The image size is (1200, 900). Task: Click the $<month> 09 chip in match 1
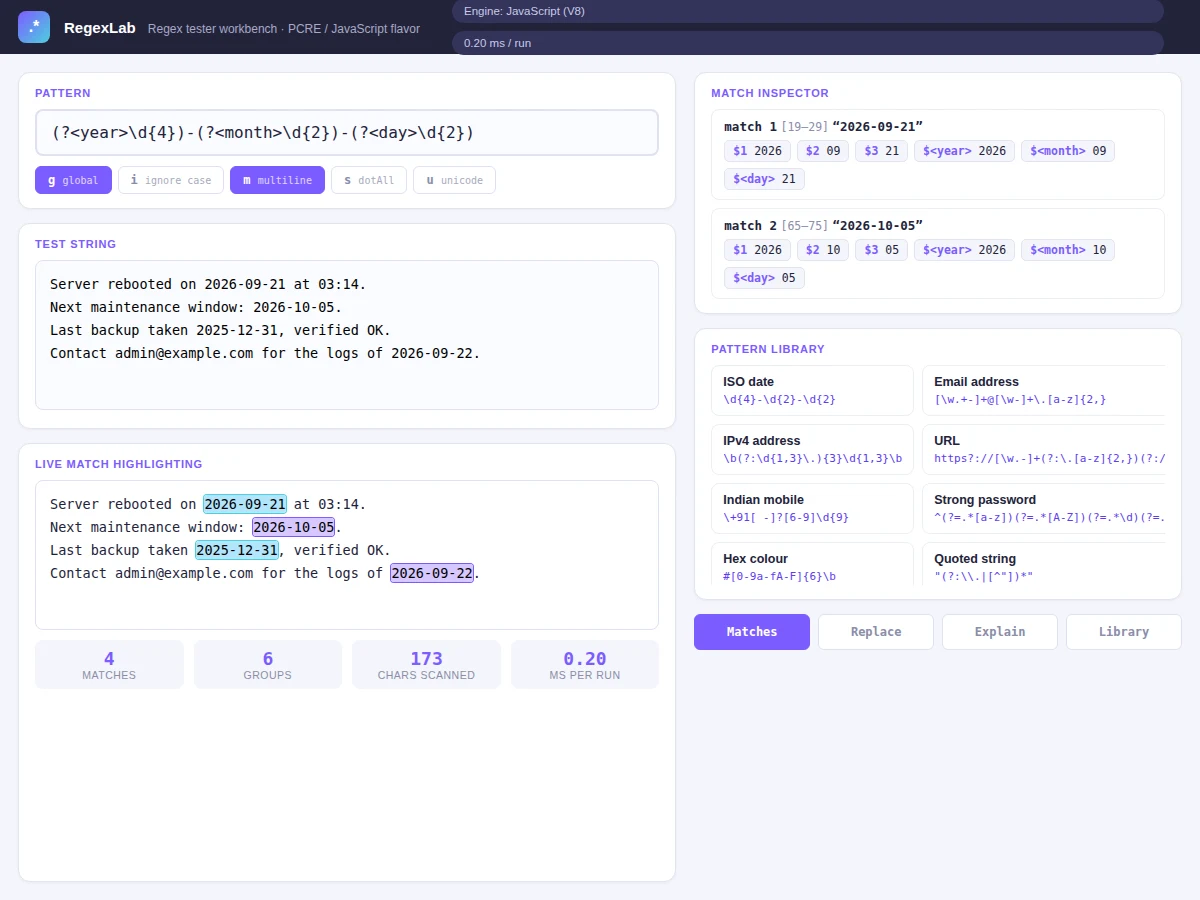coord(1068,151)
